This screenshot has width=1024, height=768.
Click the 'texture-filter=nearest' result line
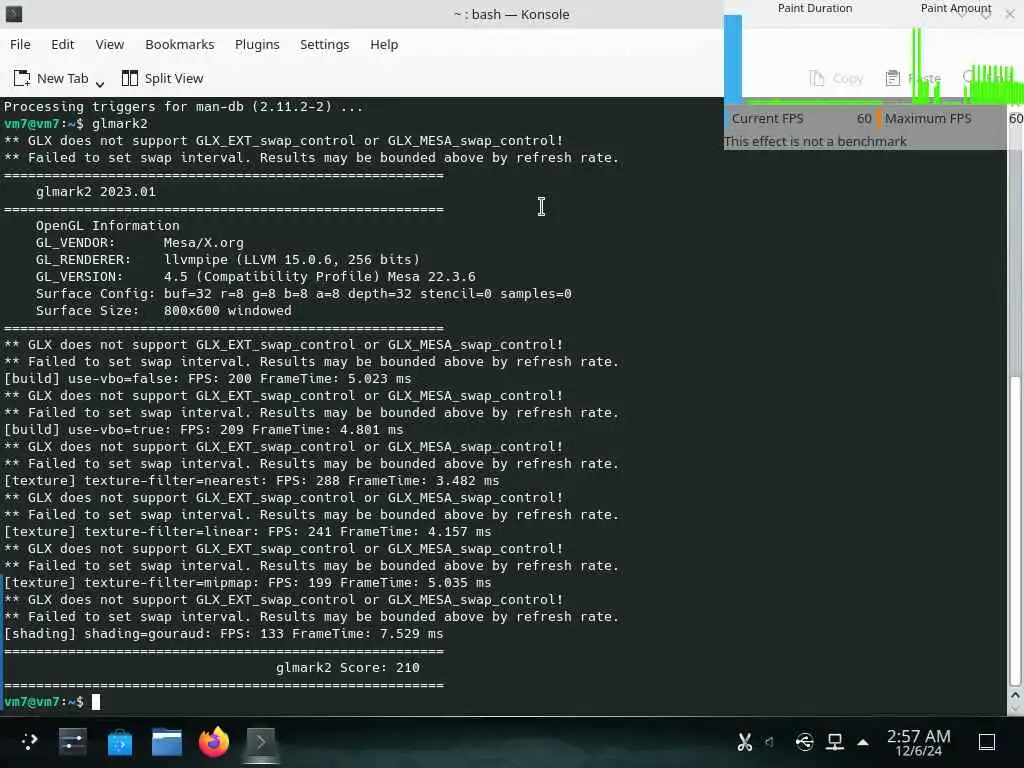pyautogui.click(x=251, y=481)
